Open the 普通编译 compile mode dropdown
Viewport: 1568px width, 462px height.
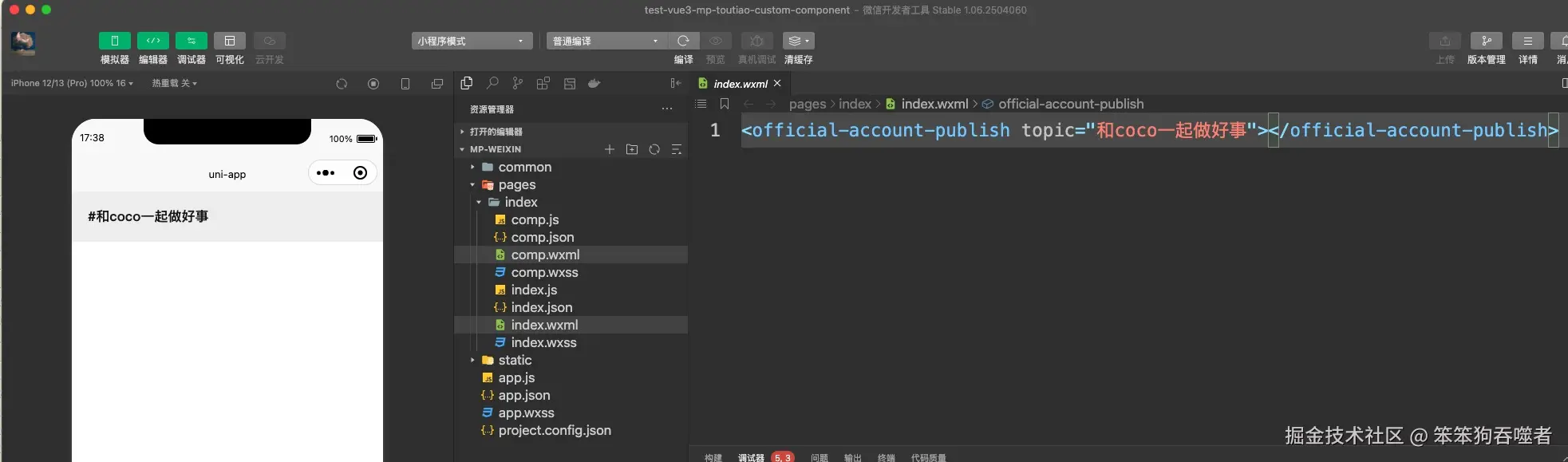point(607,41)
